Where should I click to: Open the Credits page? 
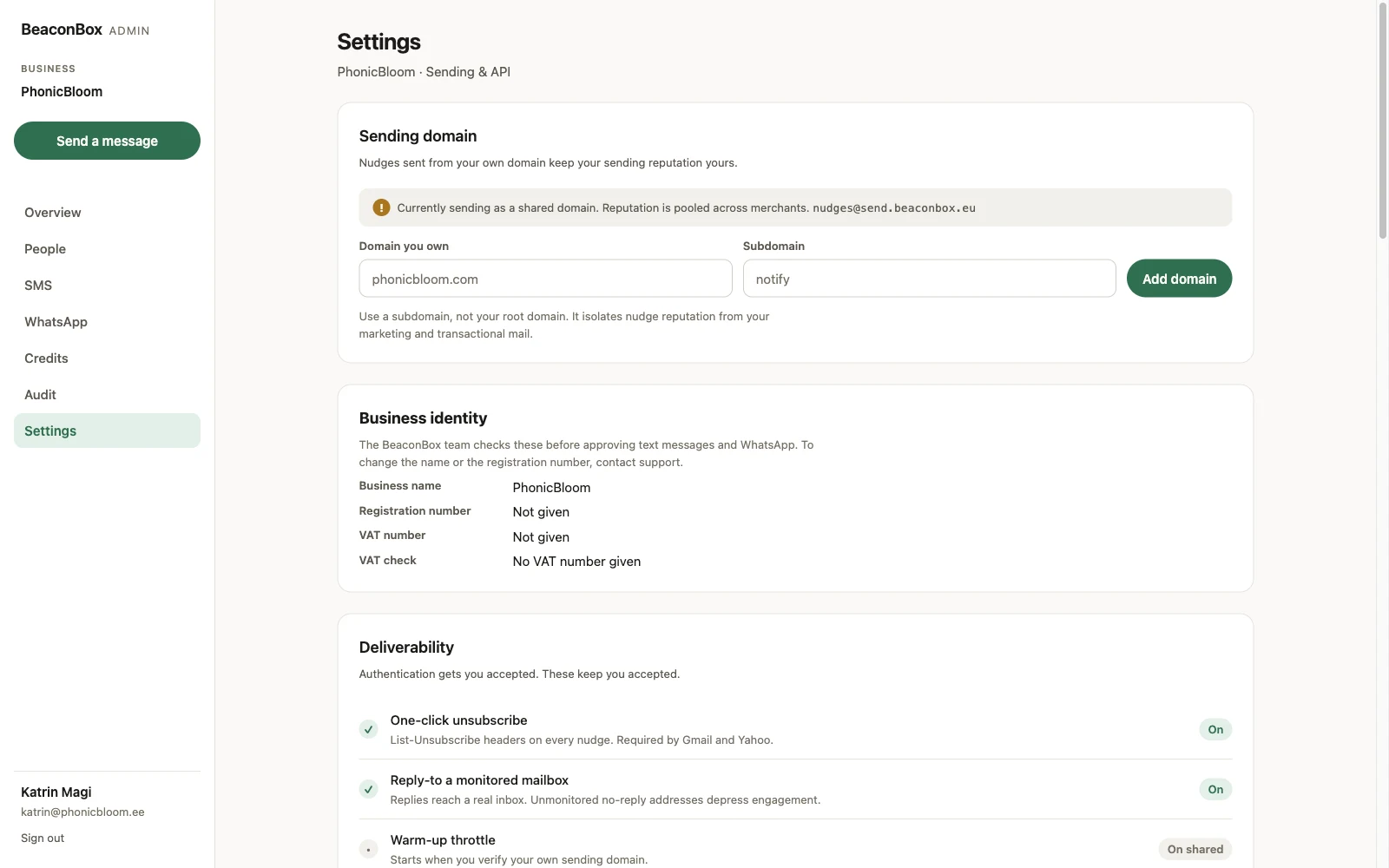pyautogui.click(x=107, y=358)
